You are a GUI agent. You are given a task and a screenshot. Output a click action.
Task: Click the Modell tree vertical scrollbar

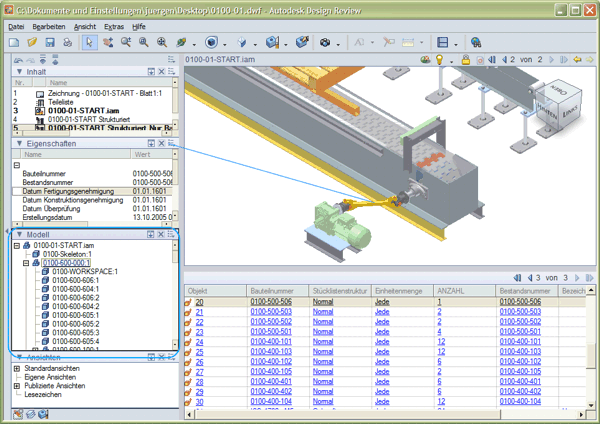[175, 295]
